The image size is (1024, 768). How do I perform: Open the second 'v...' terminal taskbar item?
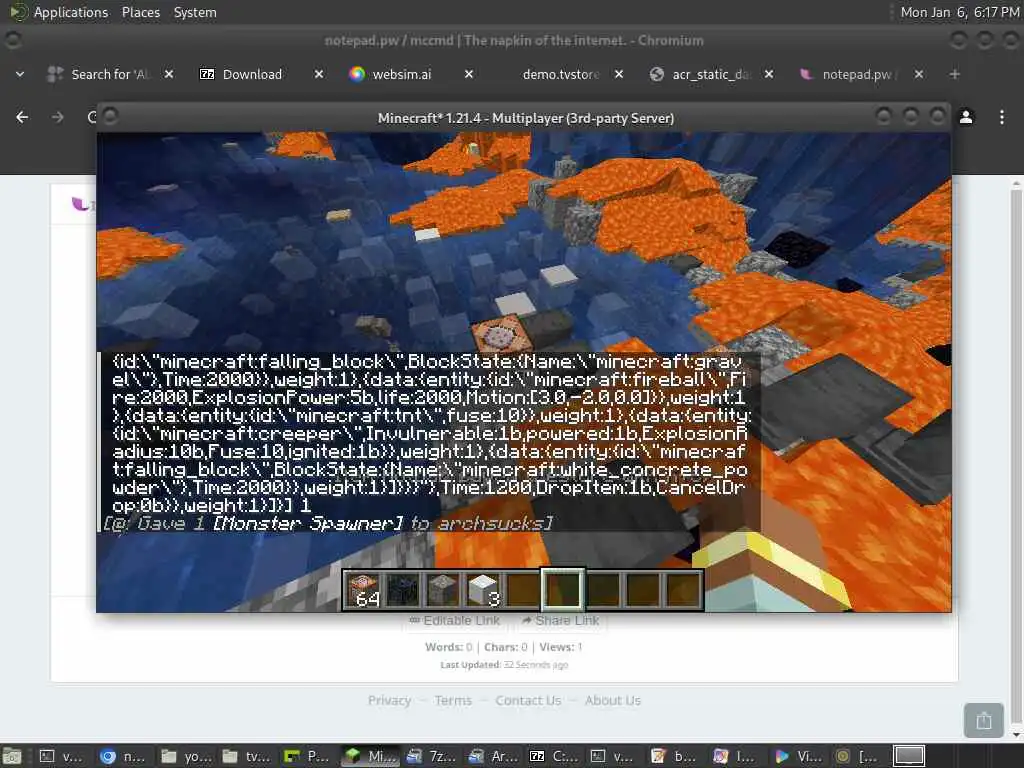pos(613,756)
